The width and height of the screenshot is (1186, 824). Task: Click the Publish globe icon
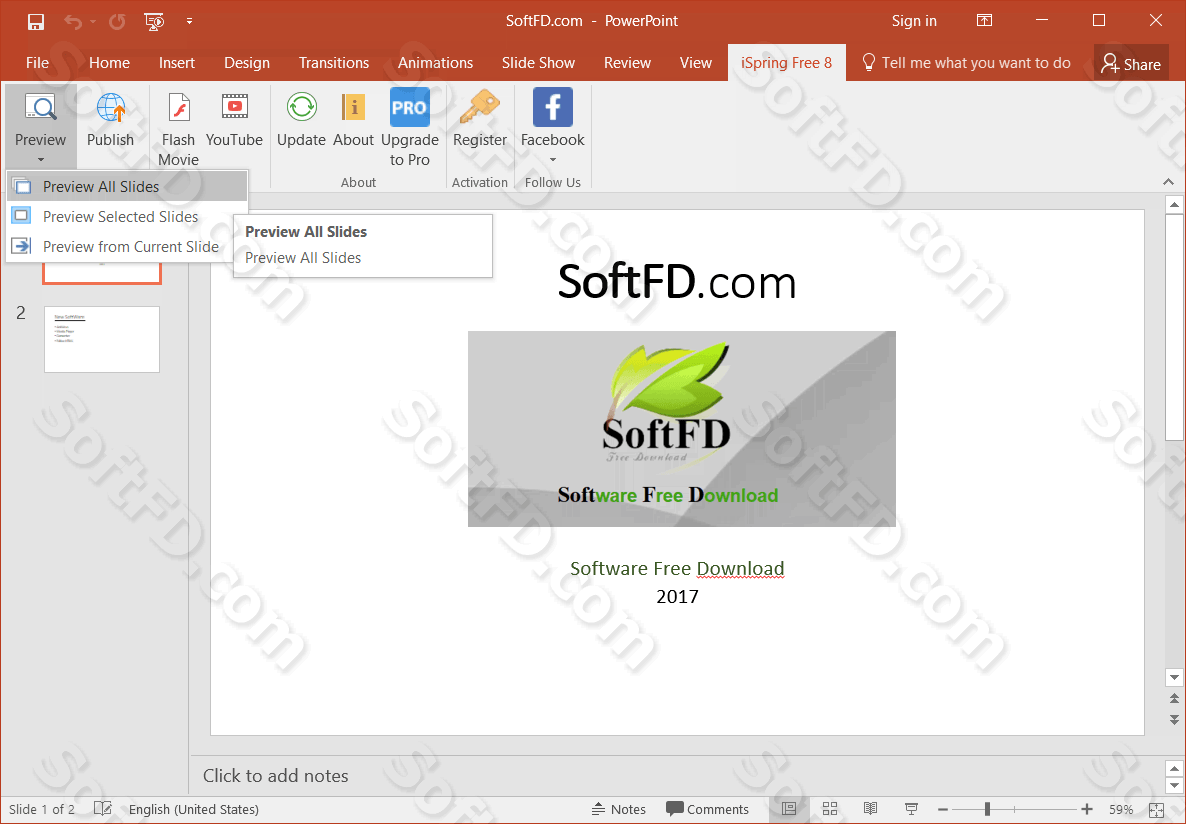110,107
